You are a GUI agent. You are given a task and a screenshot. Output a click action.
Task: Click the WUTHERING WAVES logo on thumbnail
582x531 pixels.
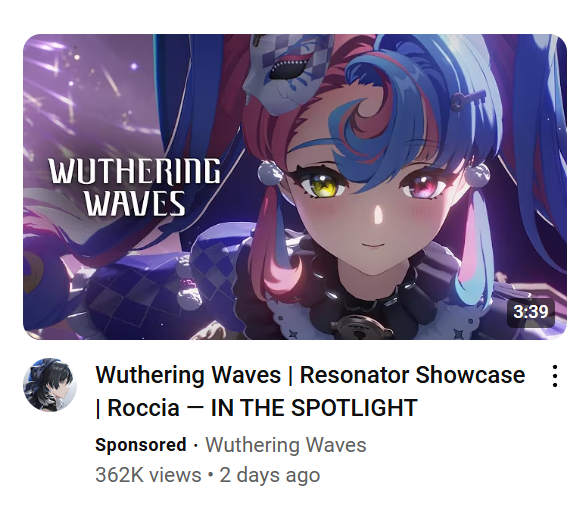[x=134, y=187]
